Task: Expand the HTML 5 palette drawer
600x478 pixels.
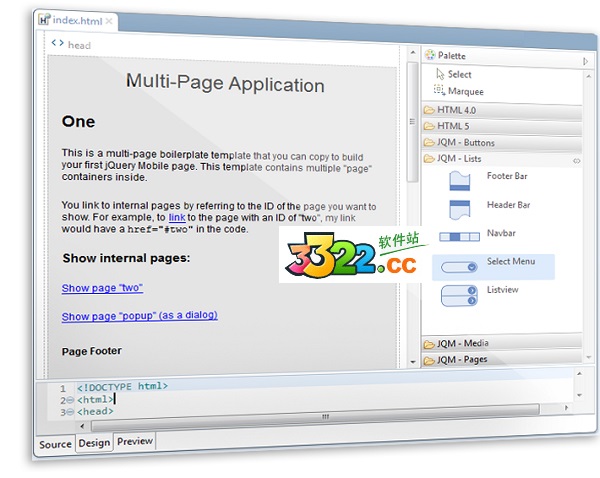Action: tap(502, 126)
